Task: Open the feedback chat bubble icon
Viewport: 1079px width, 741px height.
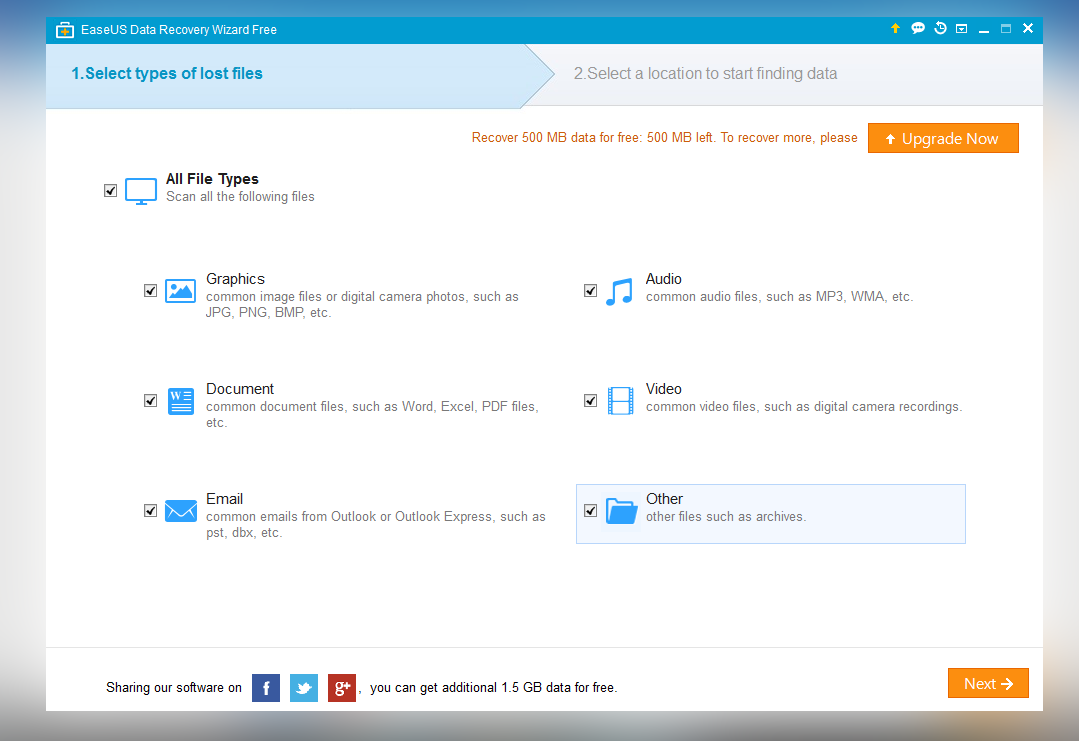Action: (x=918, y=29)
